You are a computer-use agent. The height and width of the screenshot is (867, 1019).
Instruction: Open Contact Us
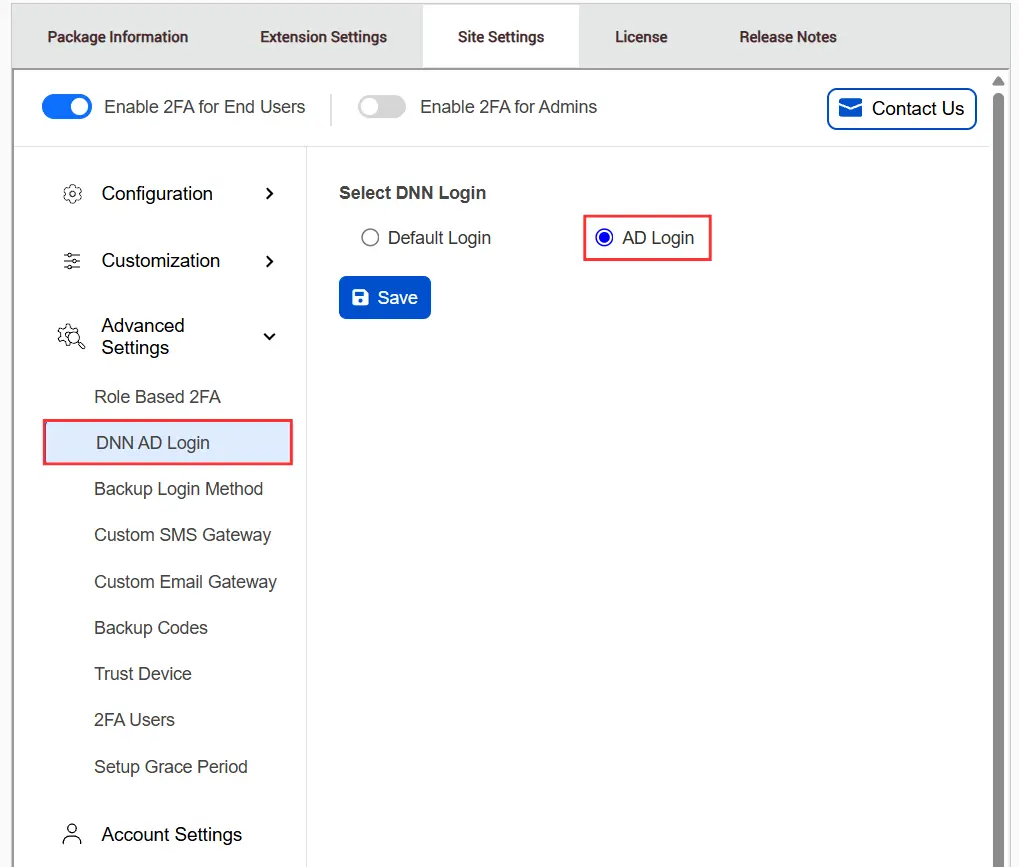point(901,108)
